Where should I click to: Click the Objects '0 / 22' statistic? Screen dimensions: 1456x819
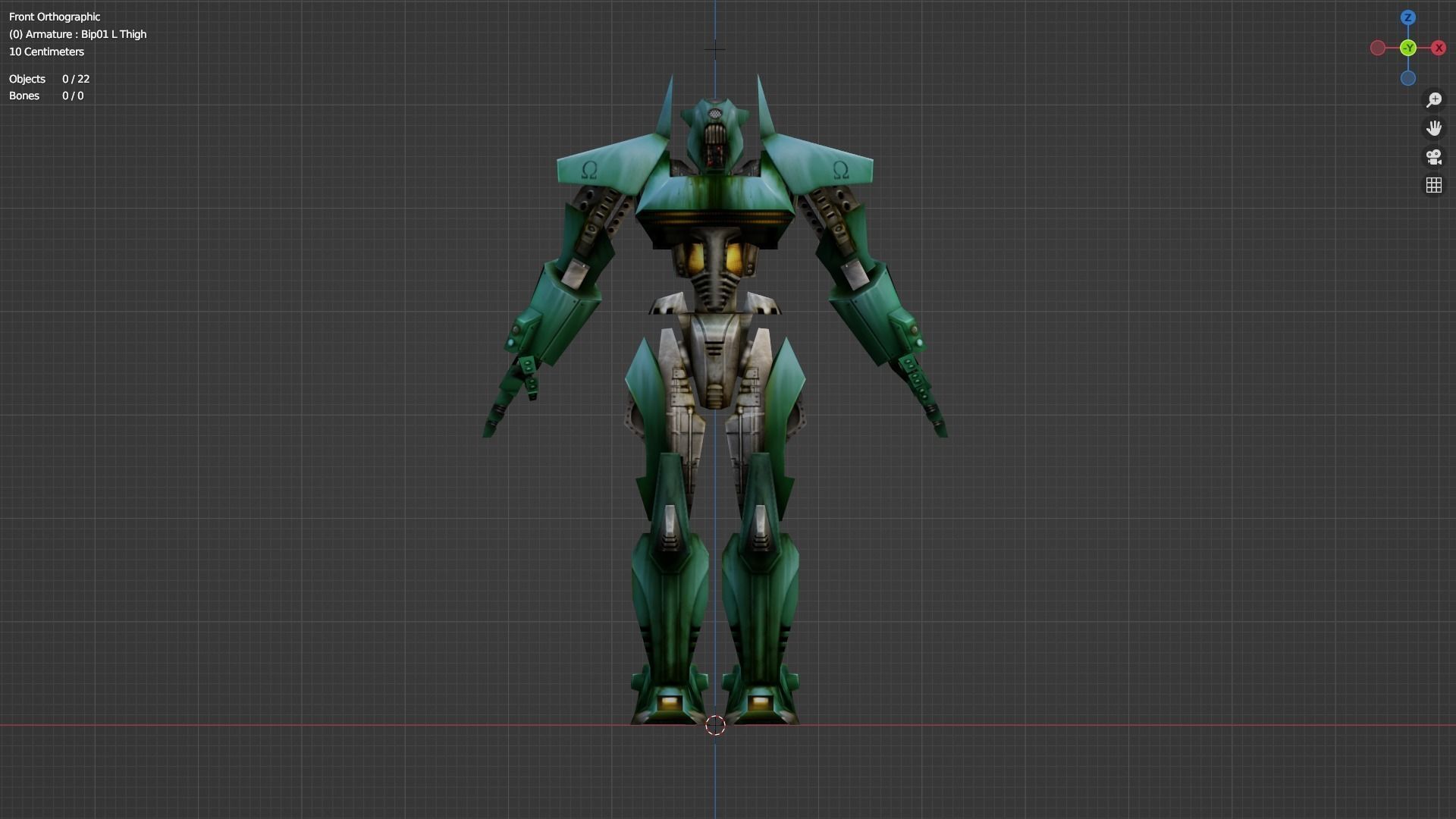(76, 79)
